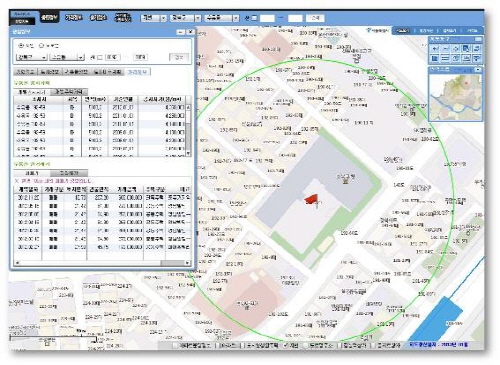Click the red flag marker on map

point(311,199)
